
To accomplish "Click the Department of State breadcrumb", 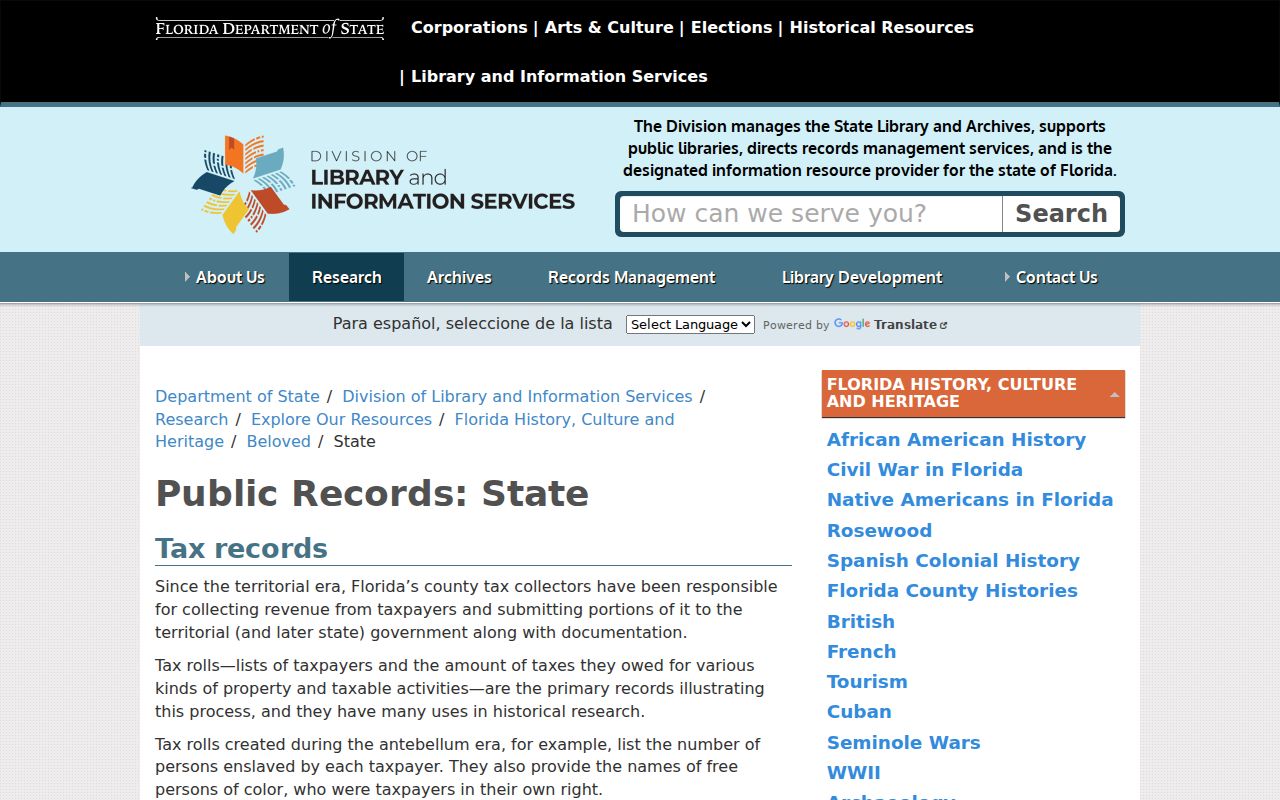I will [x=237, y=396].
